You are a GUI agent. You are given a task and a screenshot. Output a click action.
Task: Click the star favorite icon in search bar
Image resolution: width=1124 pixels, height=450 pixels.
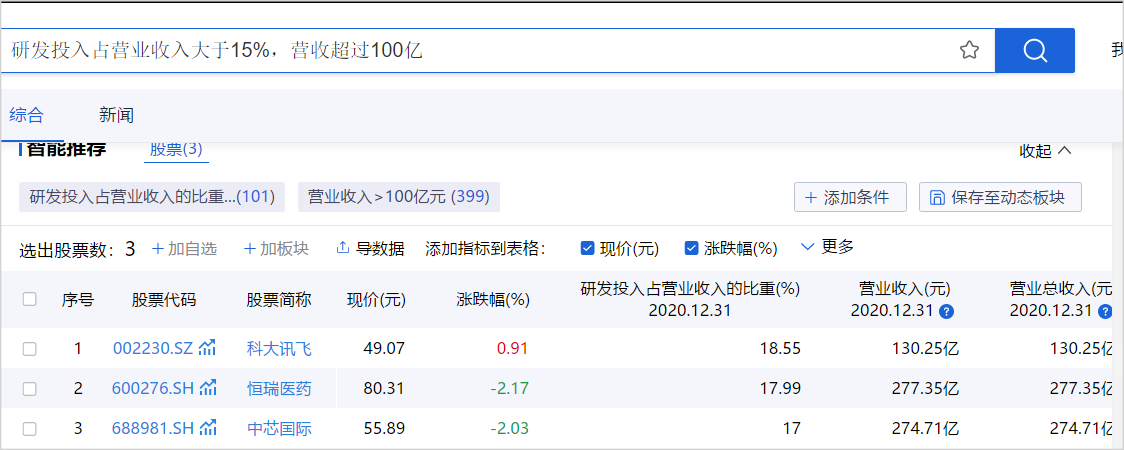969,50
